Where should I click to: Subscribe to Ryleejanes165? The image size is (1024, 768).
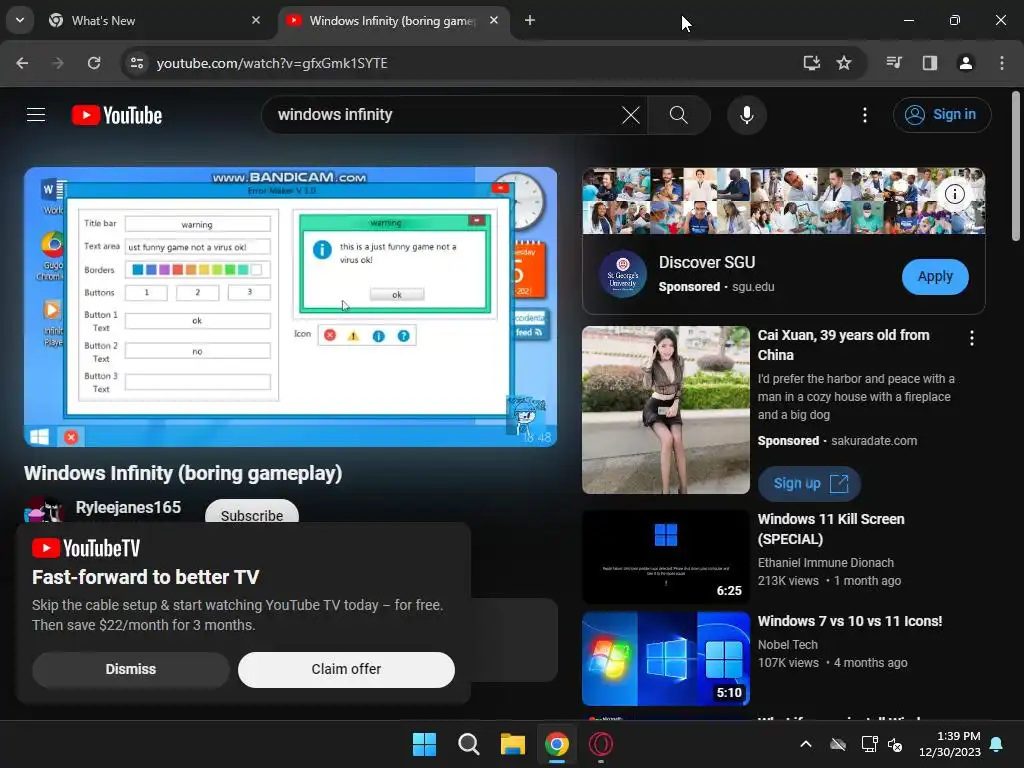(x=251, y=513)
